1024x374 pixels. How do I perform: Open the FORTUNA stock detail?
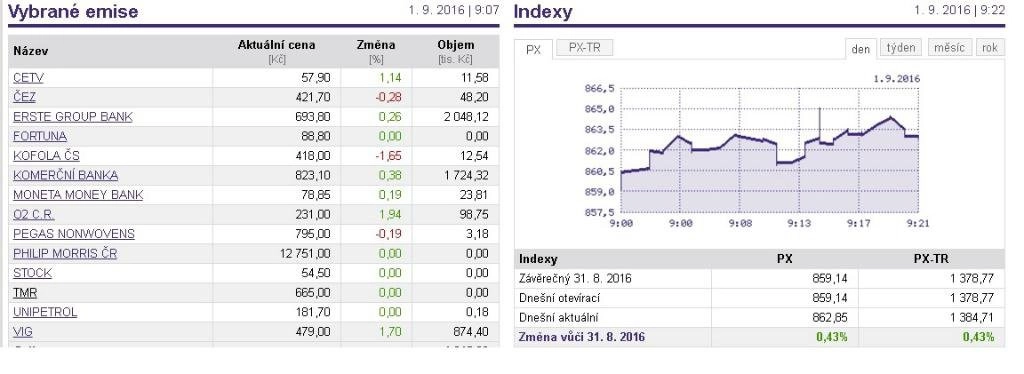40,136
